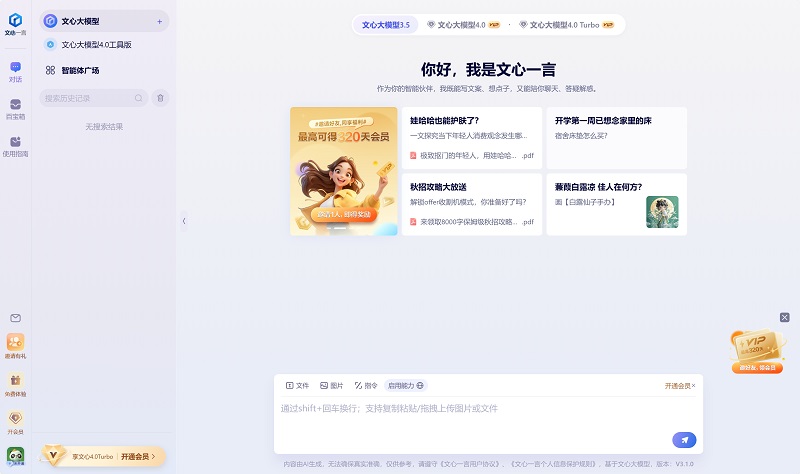This screenshot has height=474, width=800.
Task: Click the 宿舍床垫怎么买? text
Action: click(581, 136)
